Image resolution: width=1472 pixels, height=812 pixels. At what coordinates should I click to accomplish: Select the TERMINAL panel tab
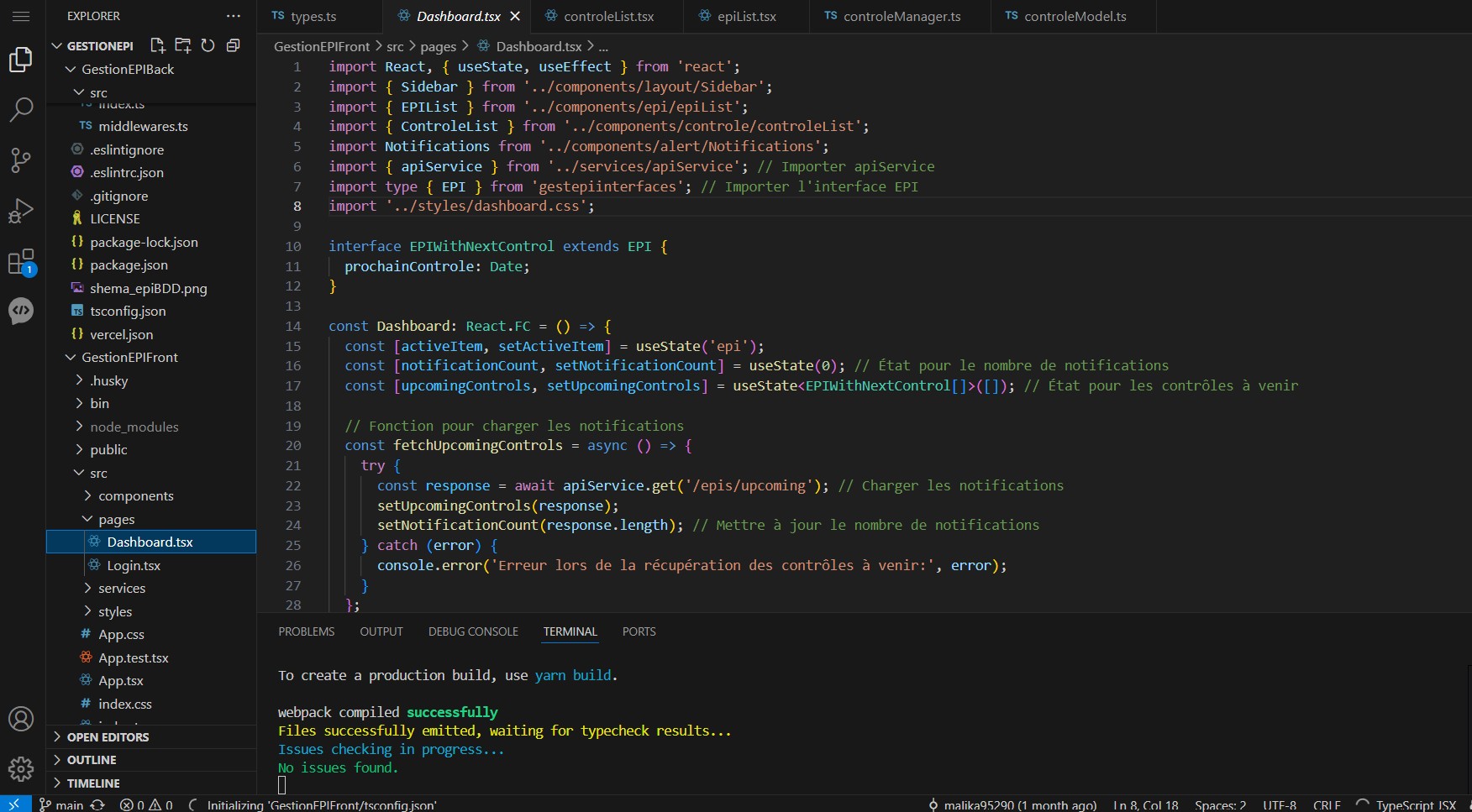coord(570,631)
